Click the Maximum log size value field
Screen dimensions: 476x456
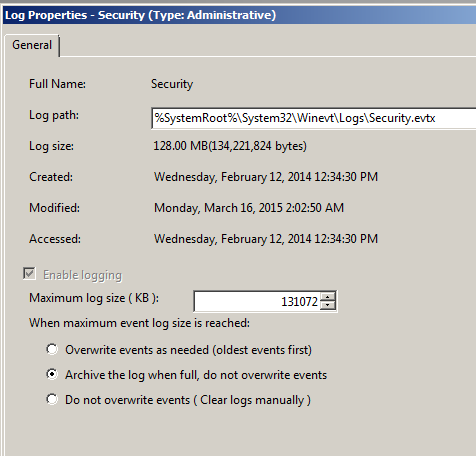(x=257, y=301)
